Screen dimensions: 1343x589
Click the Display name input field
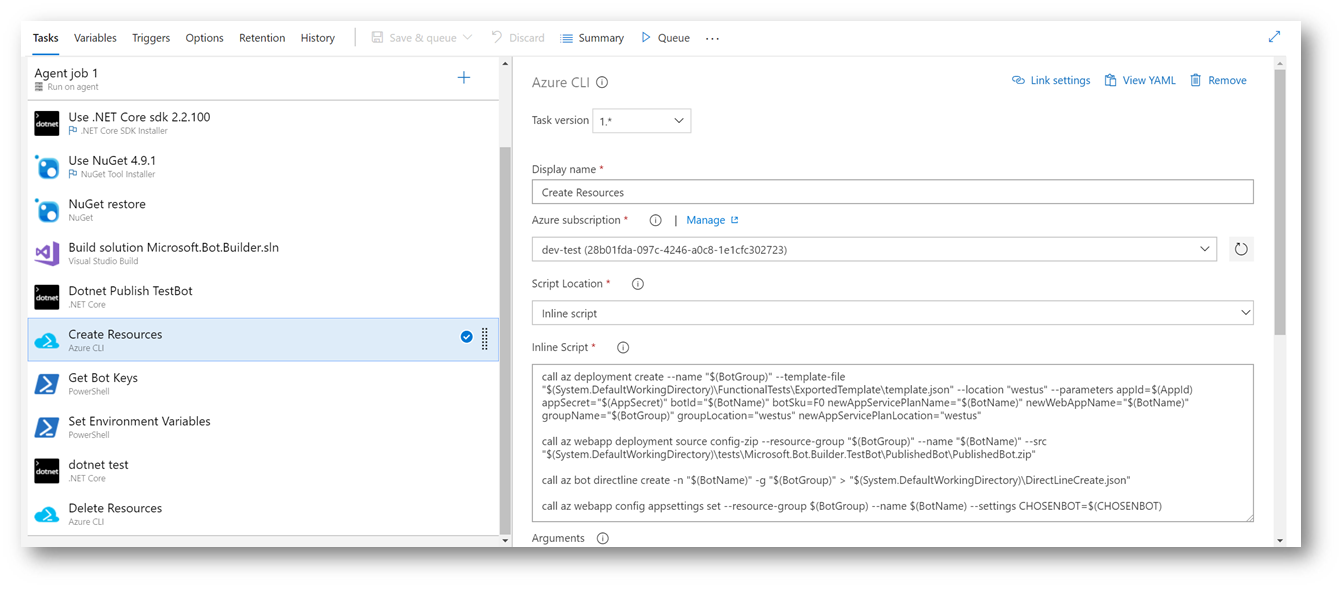[x=892, y=192]
